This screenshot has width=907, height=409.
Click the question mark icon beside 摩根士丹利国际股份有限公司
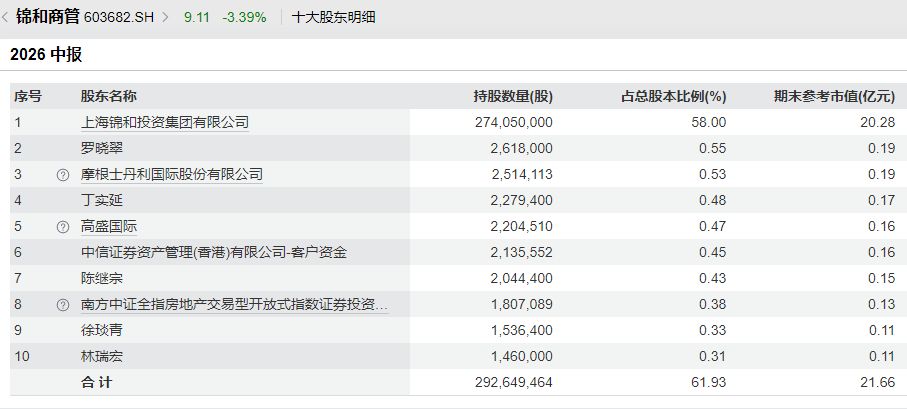click(x=62, y=175)
